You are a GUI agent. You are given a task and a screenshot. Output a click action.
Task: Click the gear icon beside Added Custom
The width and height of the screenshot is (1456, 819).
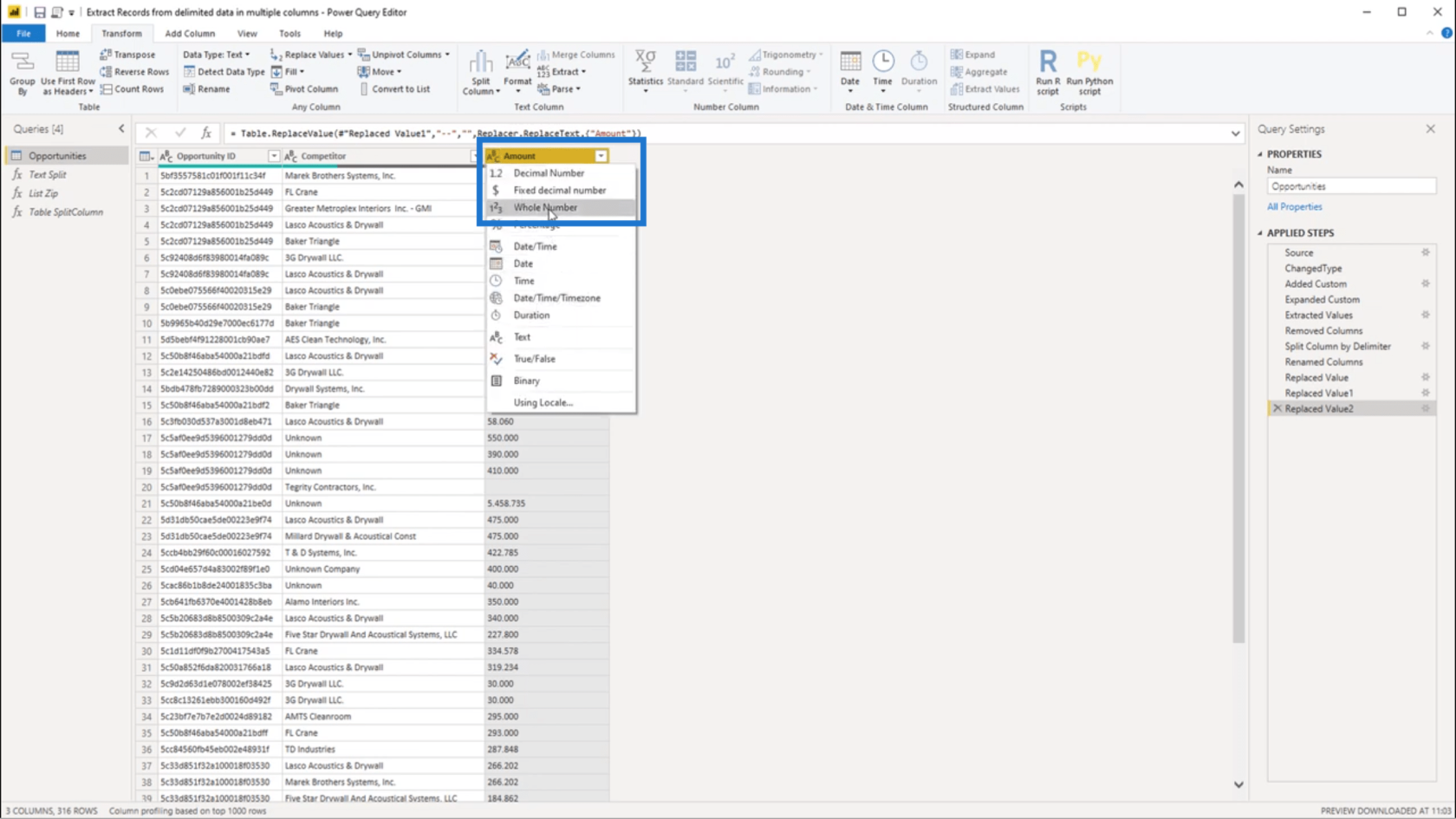(x=1425, y=283)
